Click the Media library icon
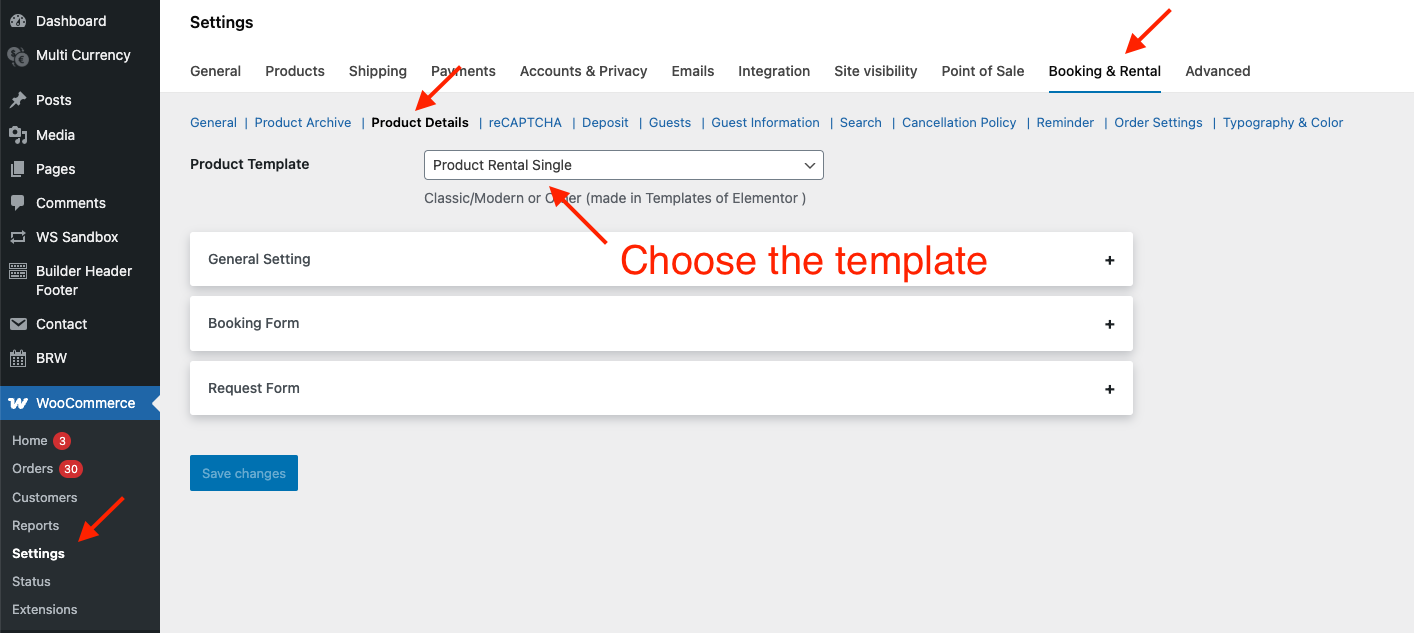Viewport: 1414px width, 633px height. tap(18, 135)
